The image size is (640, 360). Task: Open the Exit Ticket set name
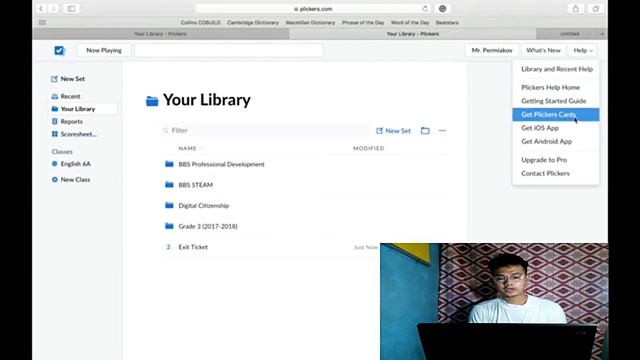click(193, 247)
